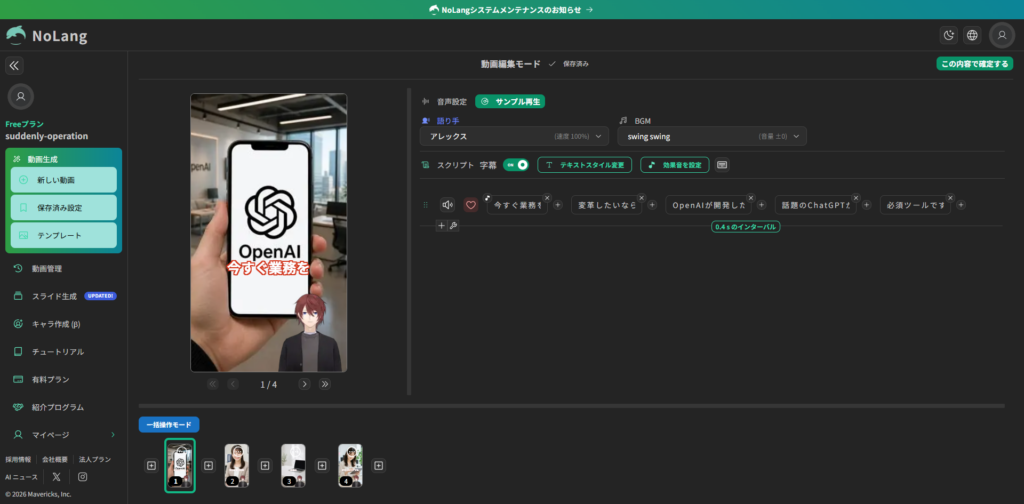This screenshot has height=504, width=1024.
Task: Enable 一括操作モード
Action: tap(168, 424)
